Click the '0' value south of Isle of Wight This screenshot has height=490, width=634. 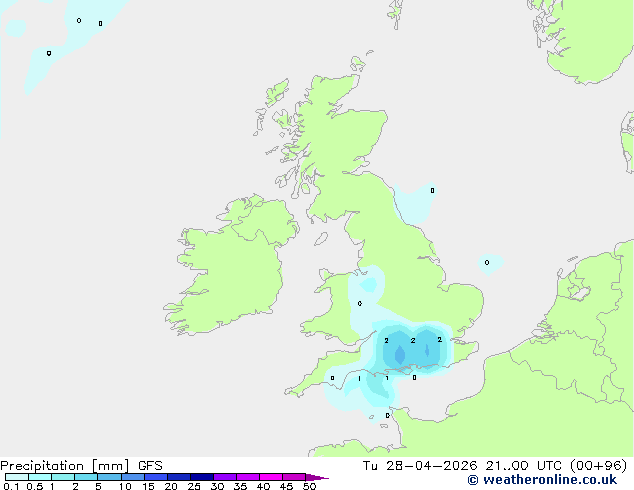click(414, 378)
